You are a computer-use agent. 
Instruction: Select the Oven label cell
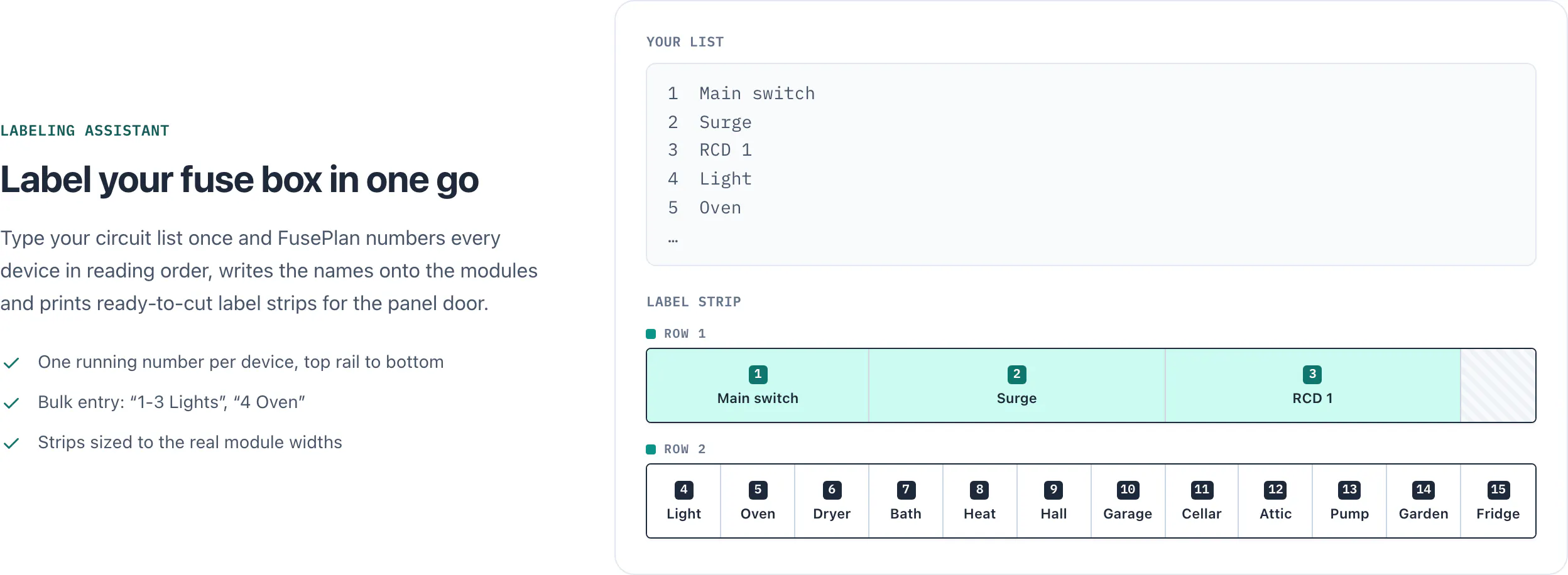click(x=758, y=501)
